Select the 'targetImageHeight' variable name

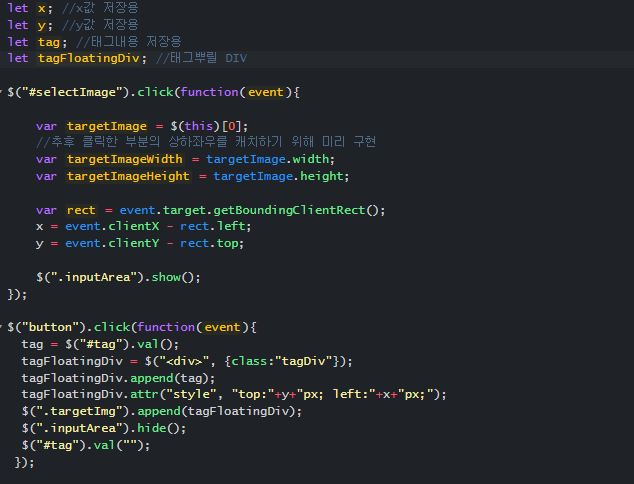click(128, 176)
